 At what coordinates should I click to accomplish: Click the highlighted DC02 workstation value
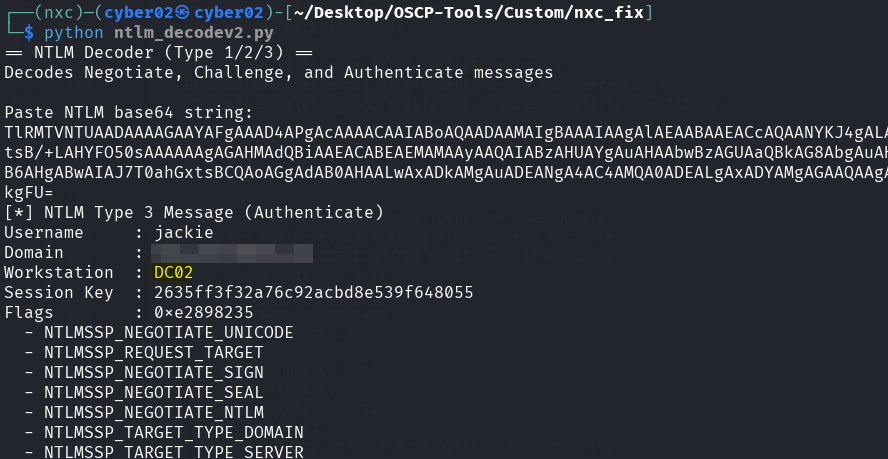(x=173, y=272)
